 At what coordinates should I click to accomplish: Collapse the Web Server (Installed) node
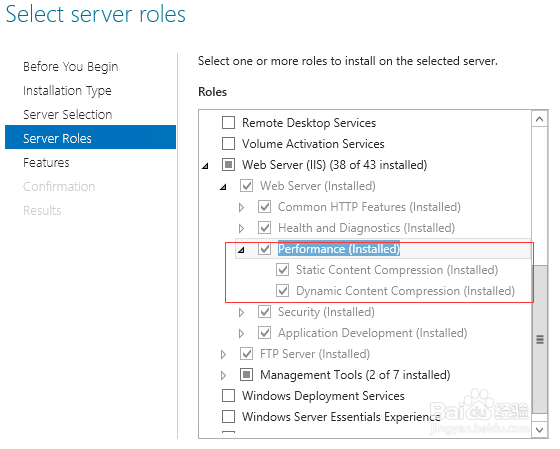[224, 187]
